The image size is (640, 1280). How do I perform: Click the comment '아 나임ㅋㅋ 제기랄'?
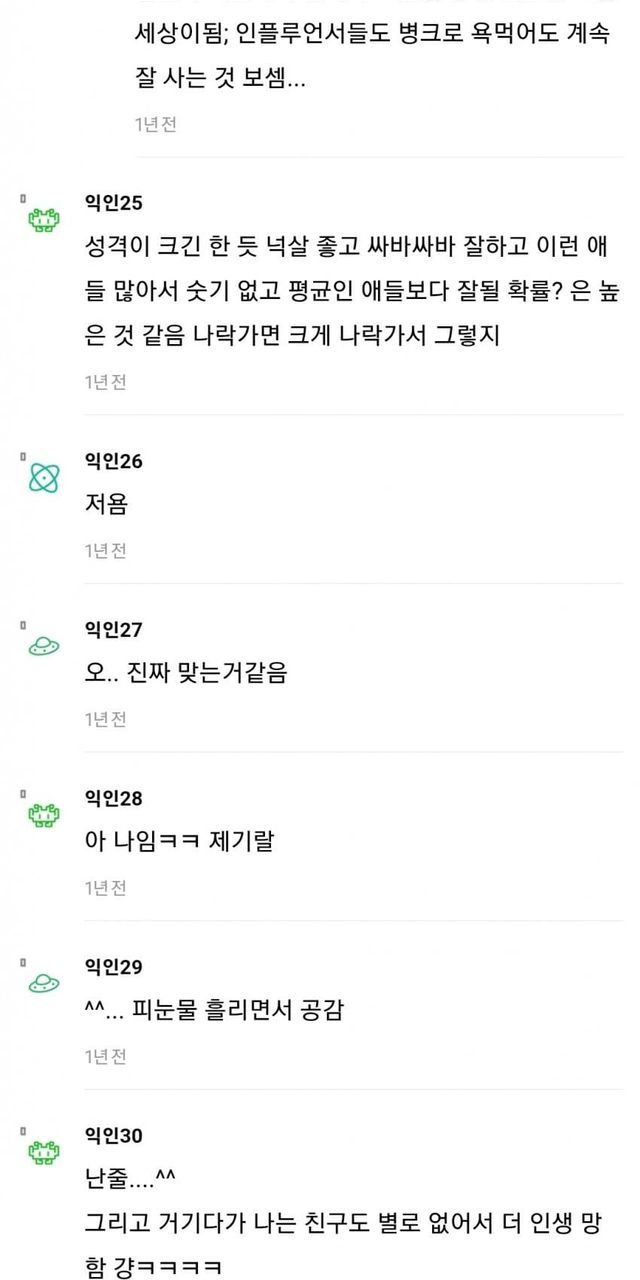pyautogui.click(x=180, y=841)
